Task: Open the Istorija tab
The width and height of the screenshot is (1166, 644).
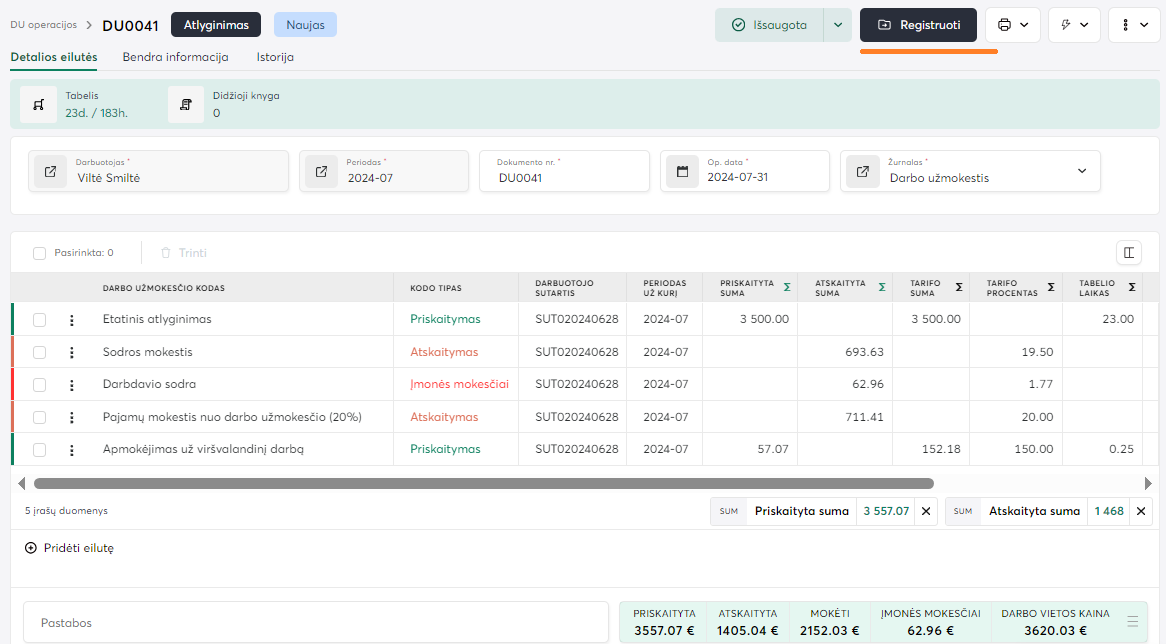Action: [275, 57]
